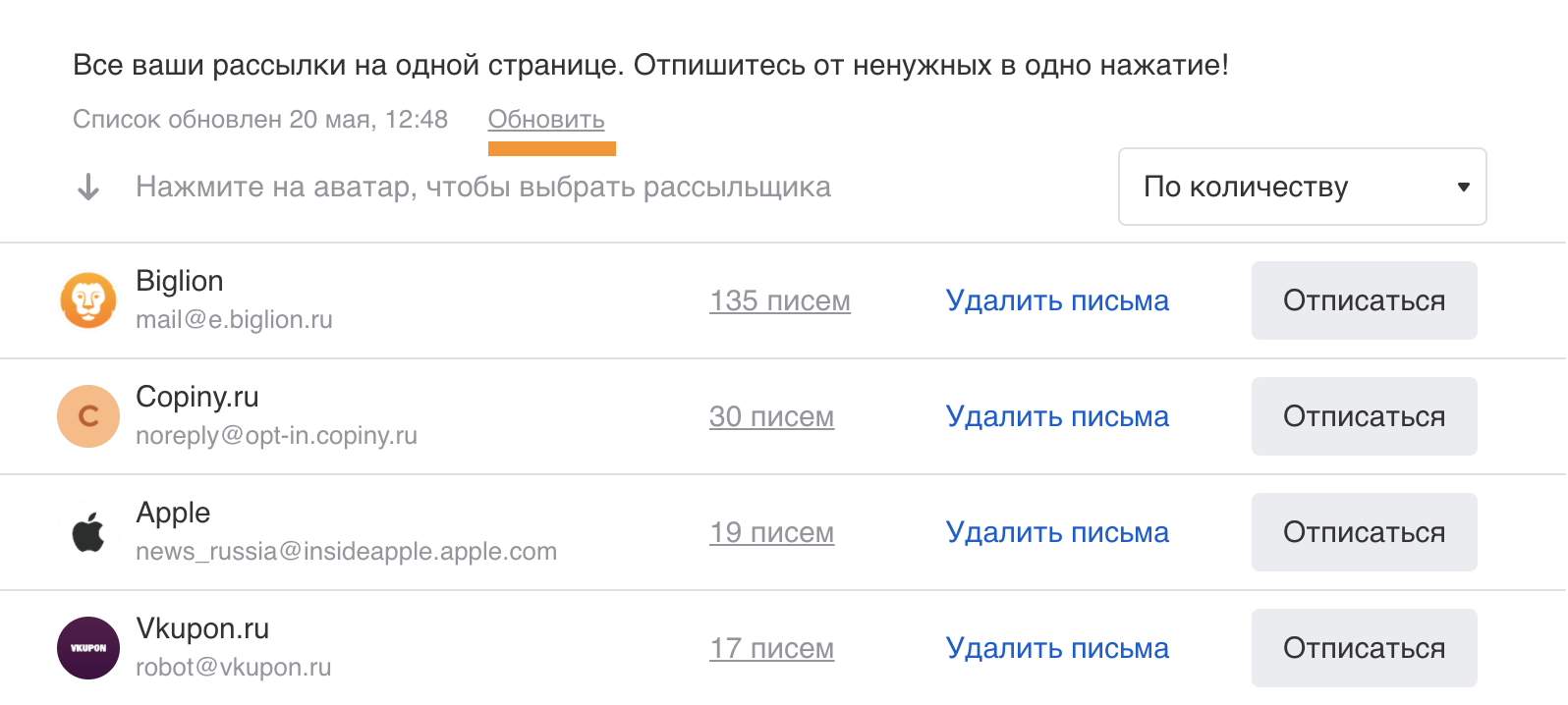Viewport: 1568px width, 705px height.
Task: Delete letters from Biglion
Action: pos(1057,300)
